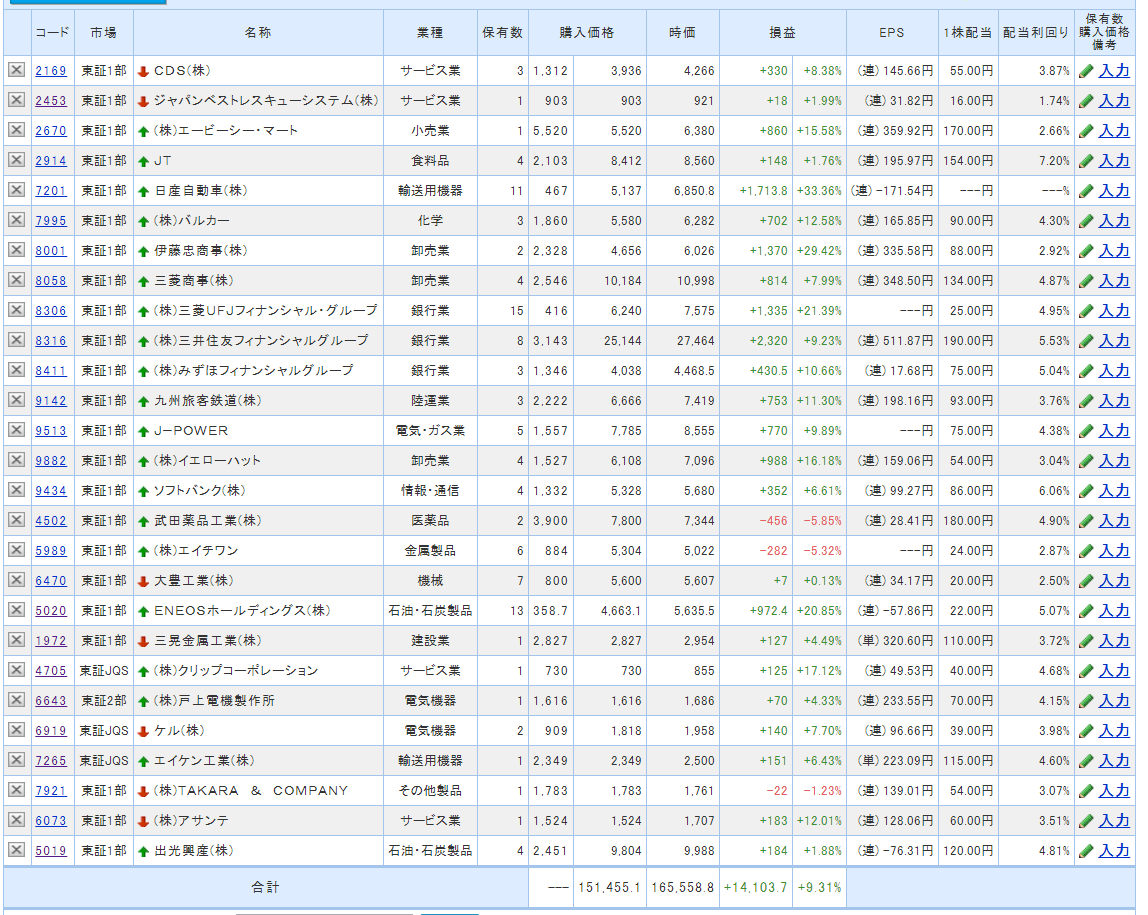Click the X icon for 日産自動車(株)
This screenshot has width=1148, height=915.
[16, 190]
